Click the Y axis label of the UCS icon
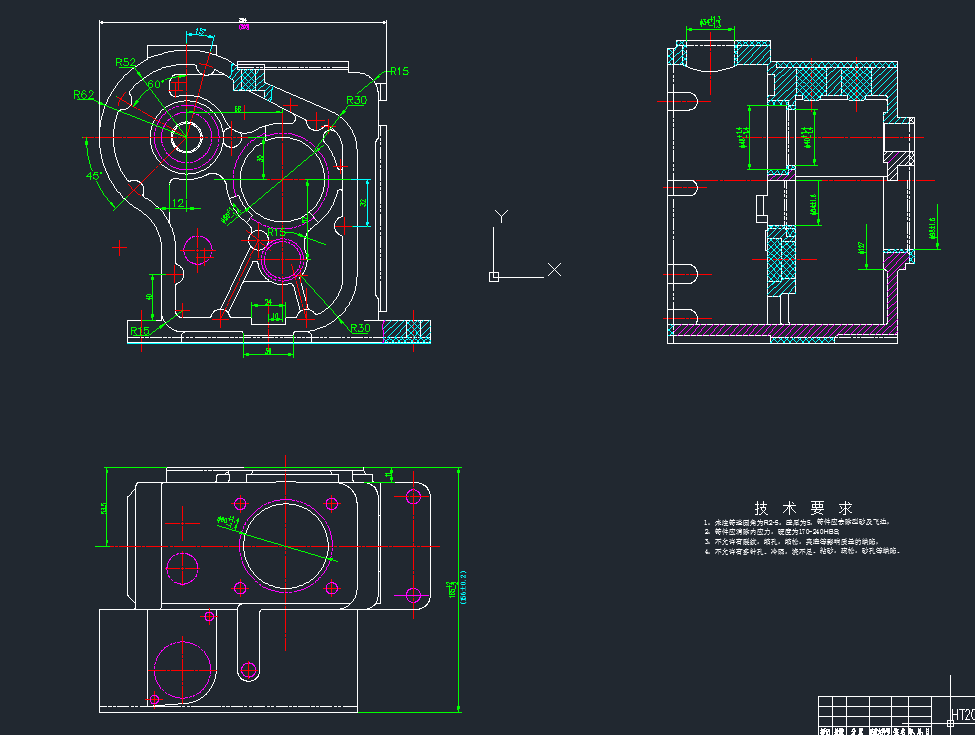This screenshot has width=975, height=735. coord(501,216)
